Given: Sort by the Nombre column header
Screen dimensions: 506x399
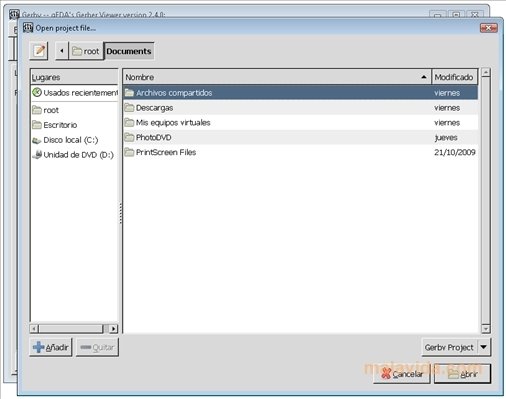Looking at the screenshot, I should 277,77.
